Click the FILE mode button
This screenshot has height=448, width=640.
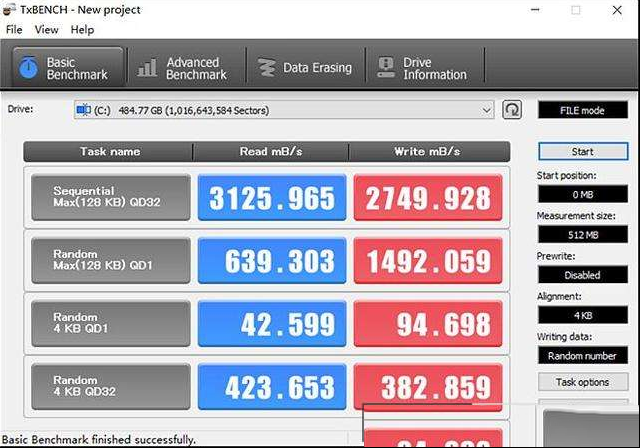click(583, 110)
